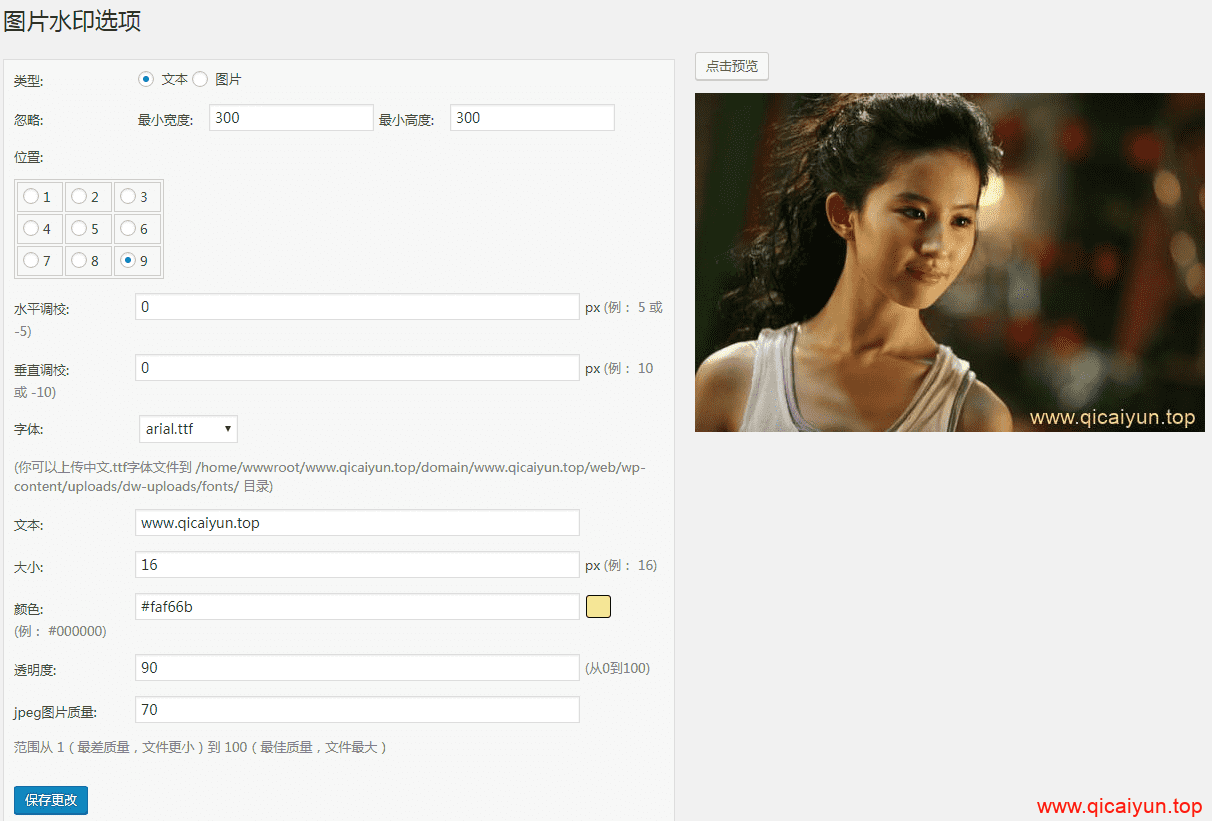Click the #faf66b color text field
The image size is (1212, 821).
(x=357, y=606)
